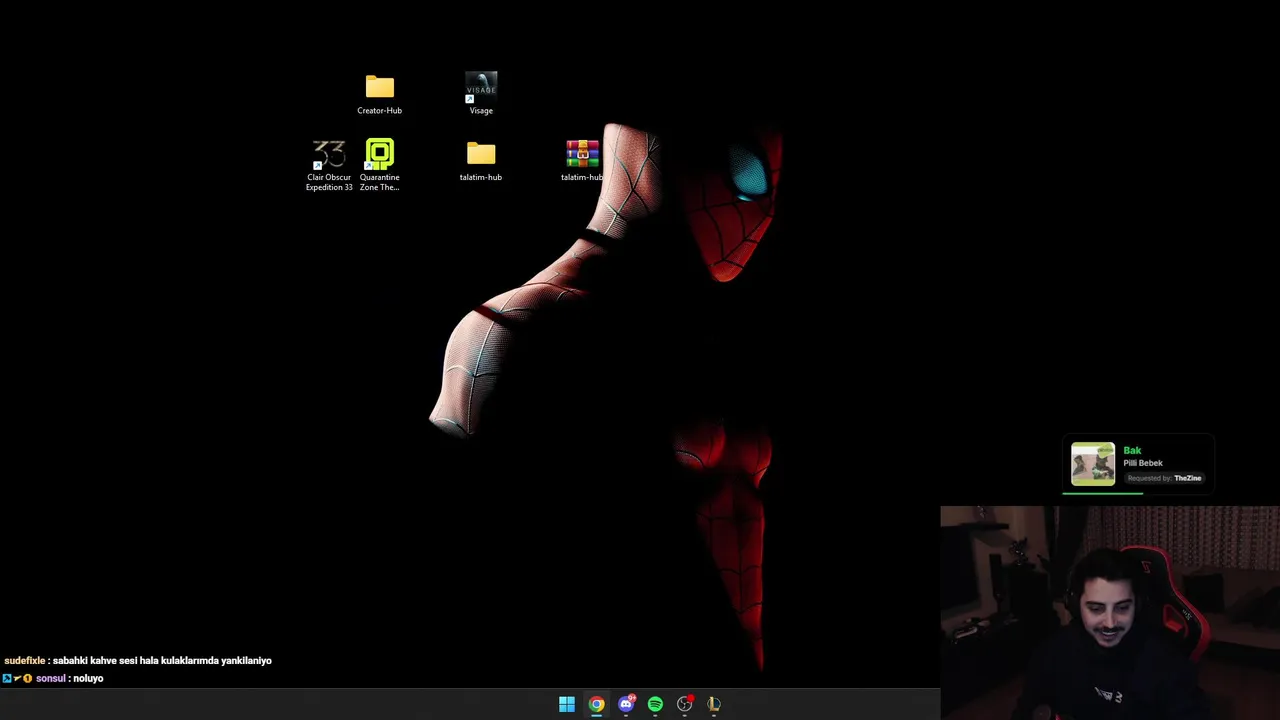Image resolution: width=1280 pixels, height=720 pixels.
Task: Select the Visage game shortcut
Action: click(x=481, y=87)
